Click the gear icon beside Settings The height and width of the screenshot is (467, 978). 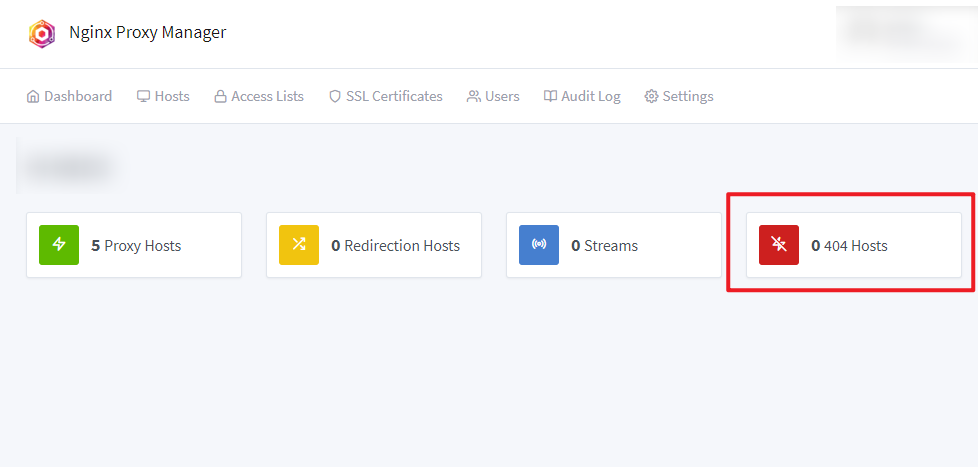click(651, 97)
